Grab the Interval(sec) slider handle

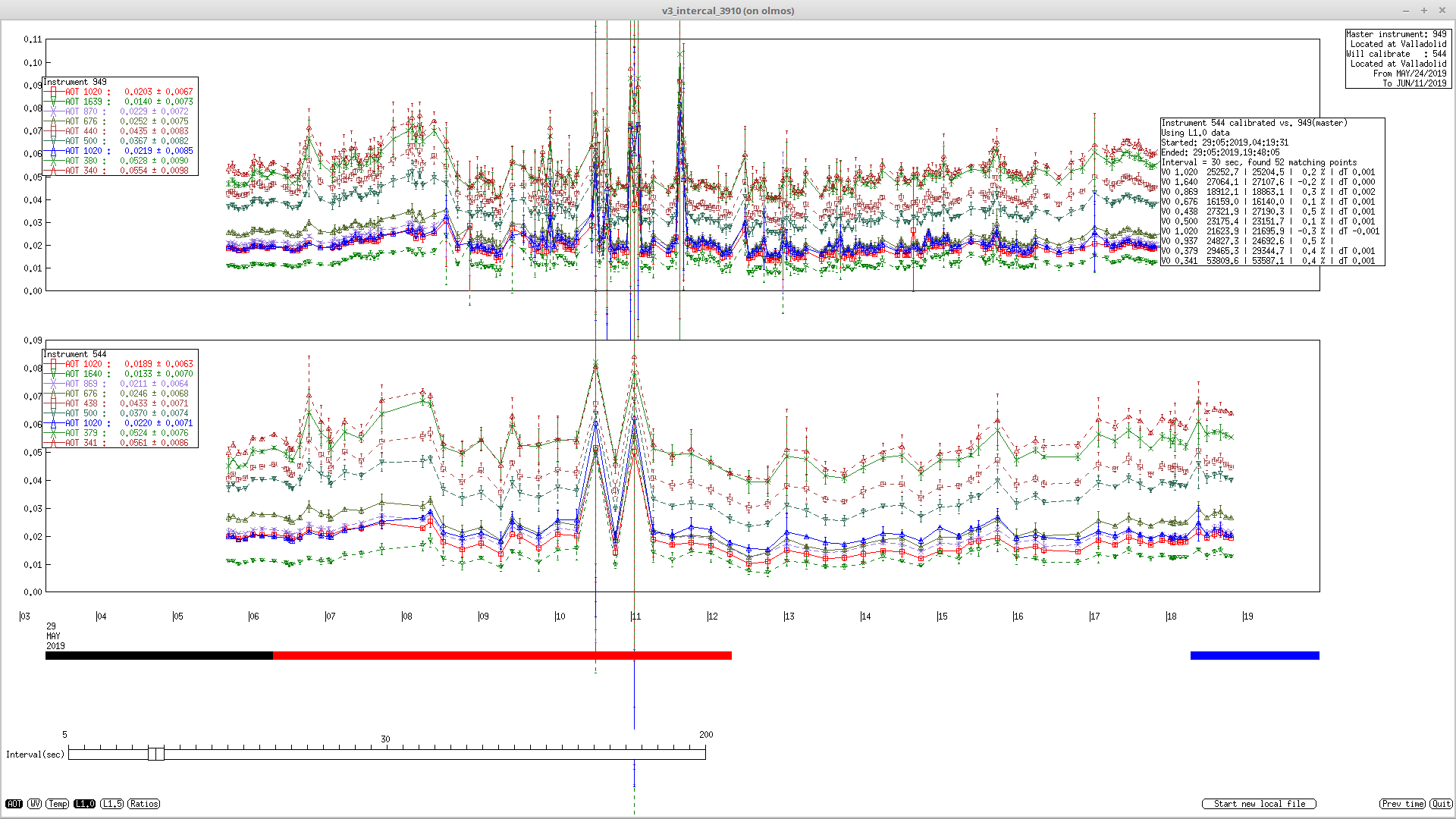pyautogui.click(x=155, y=754)
